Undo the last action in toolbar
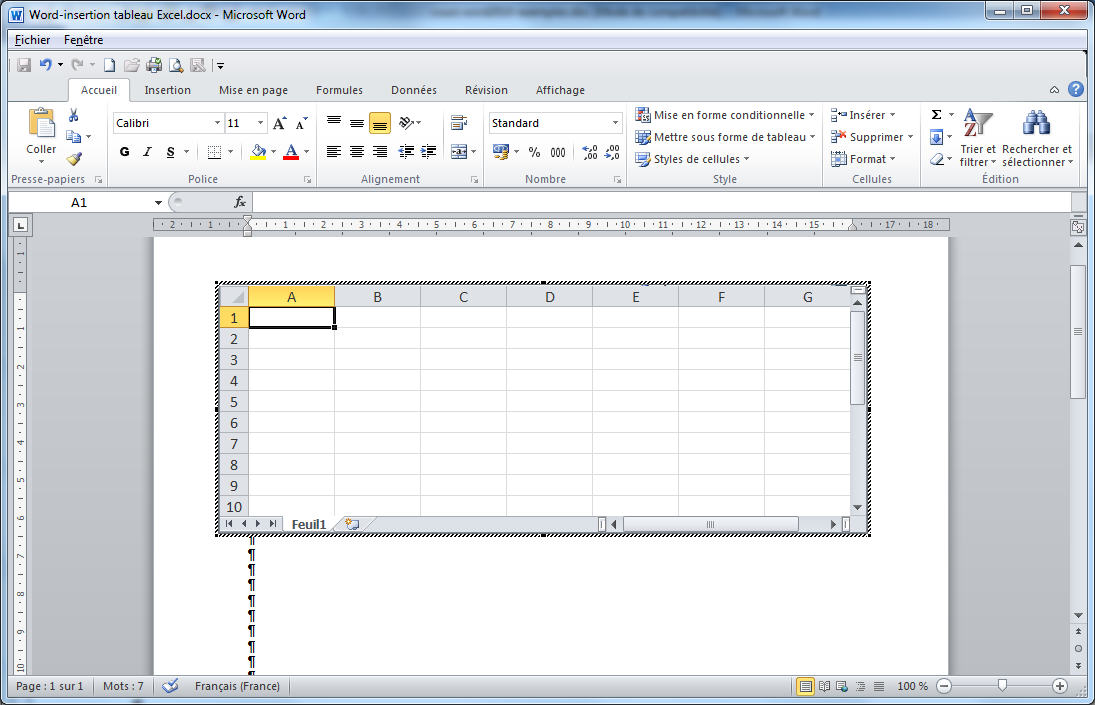 pyautogui.click(x=45, y=65)
